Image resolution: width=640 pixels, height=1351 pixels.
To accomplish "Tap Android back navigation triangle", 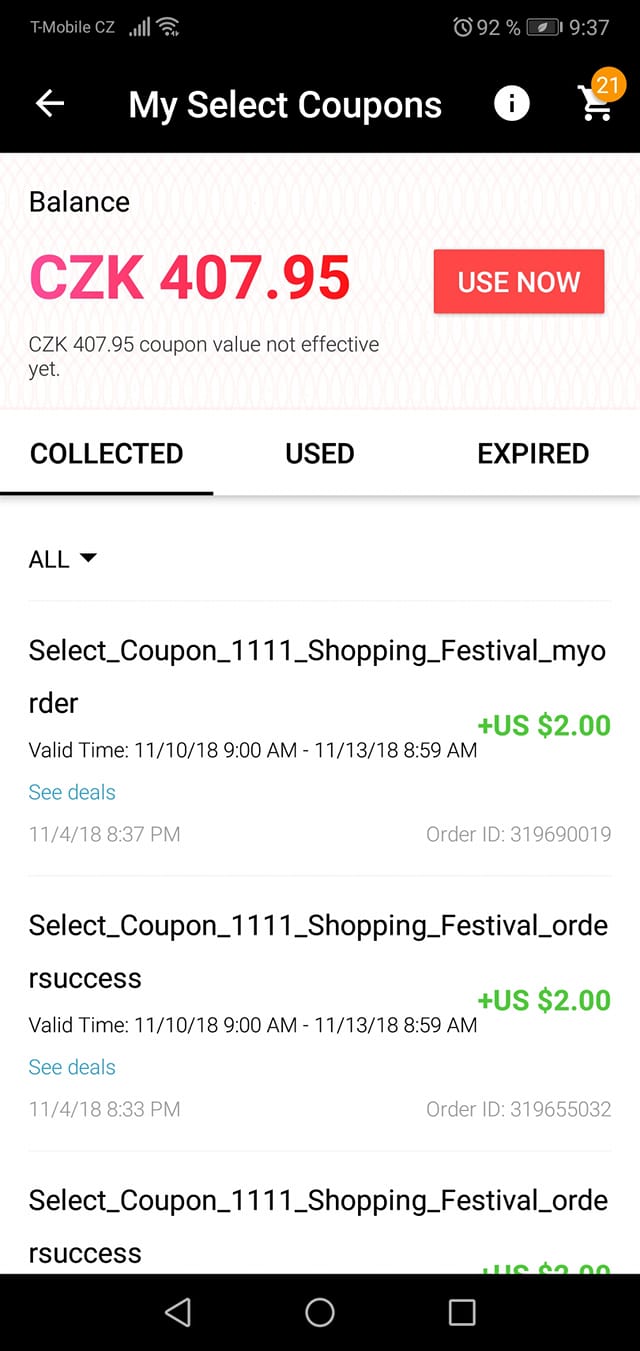I will [178, 1312].
